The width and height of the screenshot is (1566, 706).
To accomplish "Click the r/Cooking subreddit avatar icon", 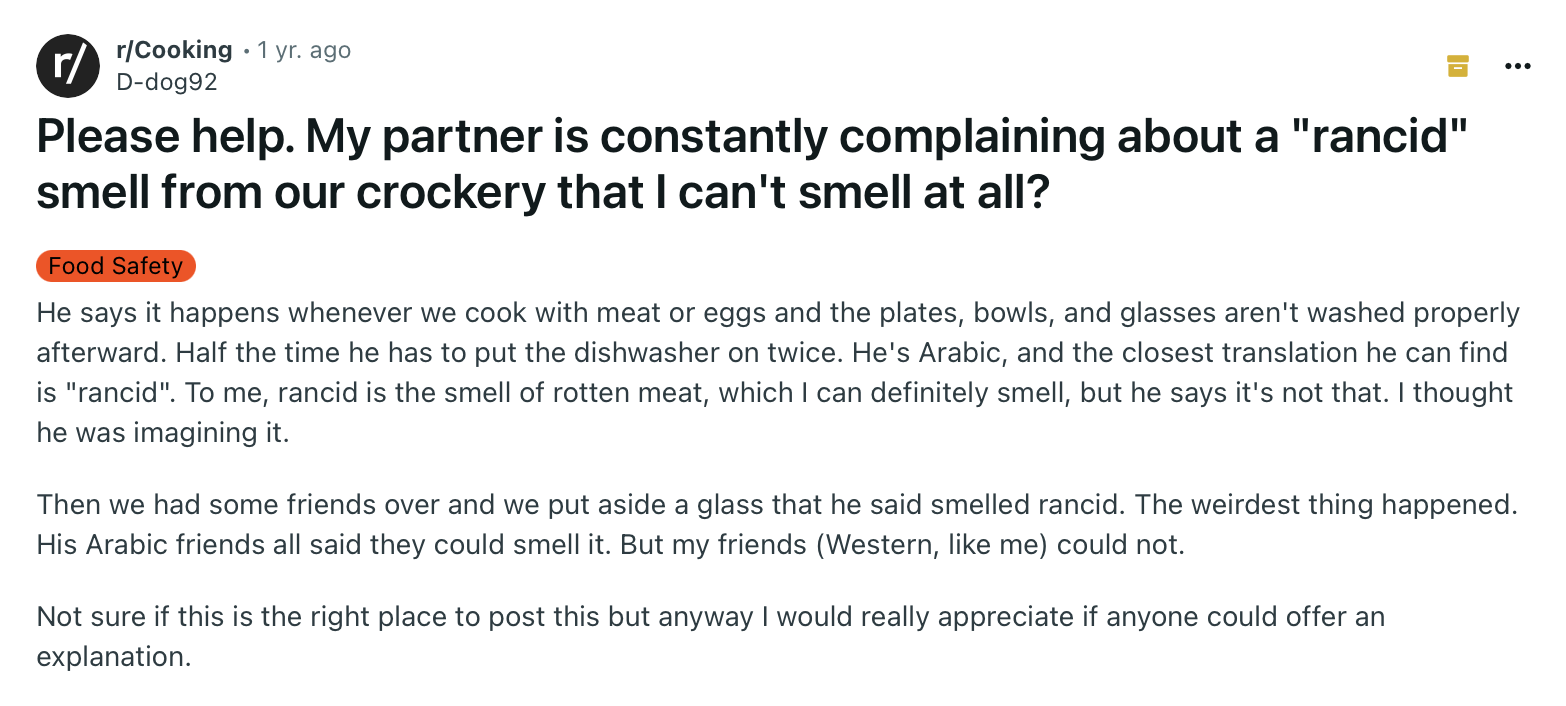I will click(68, 65).
